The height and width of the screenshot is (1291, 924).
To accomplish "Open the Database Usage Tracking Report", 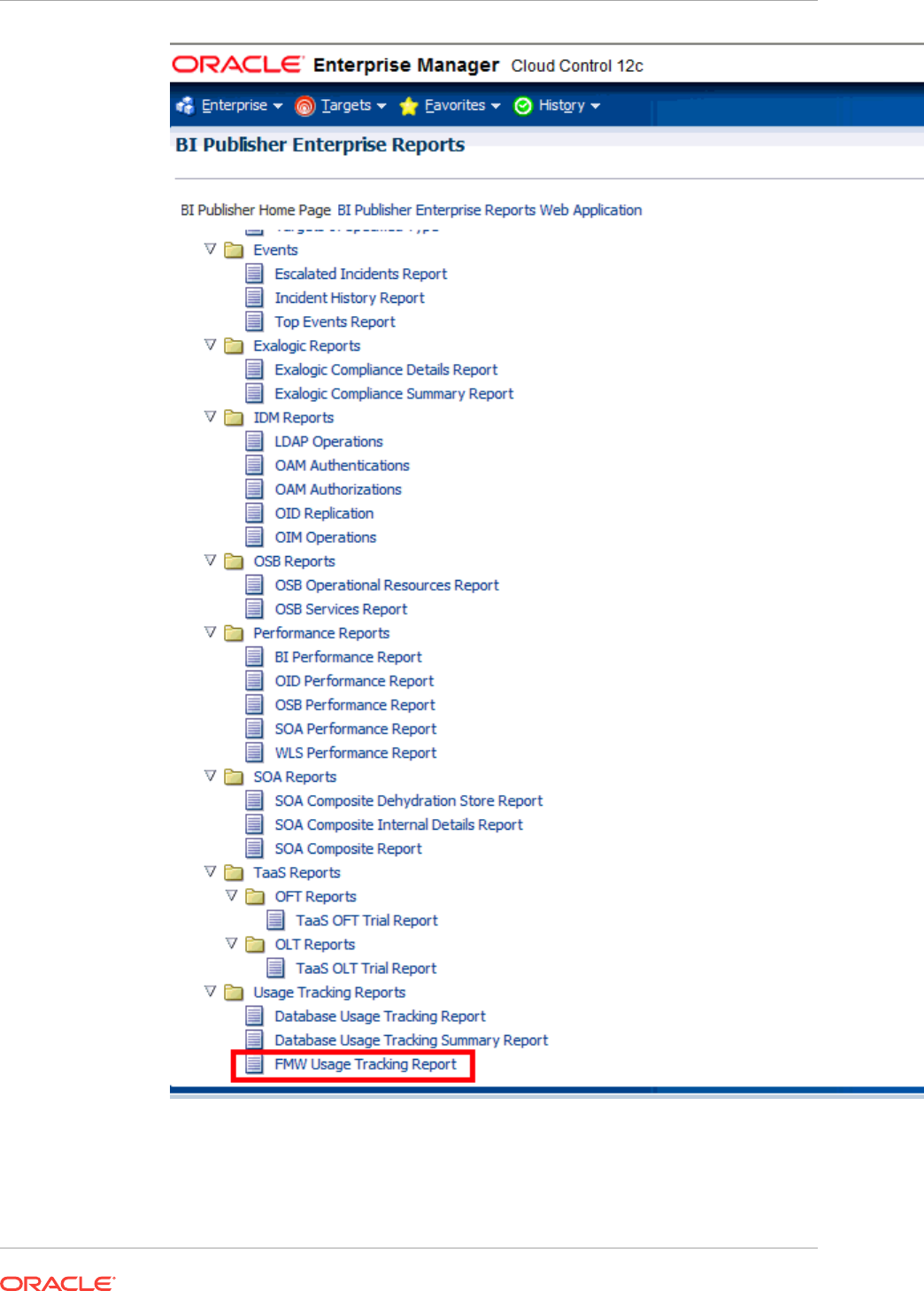I will (x=380, y=1016).
